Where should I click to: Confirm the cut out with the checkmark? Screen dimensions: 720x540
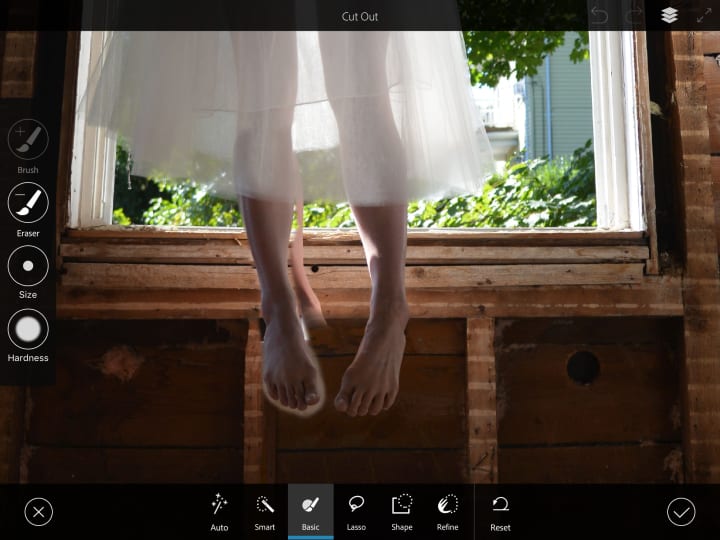(681, 512)
